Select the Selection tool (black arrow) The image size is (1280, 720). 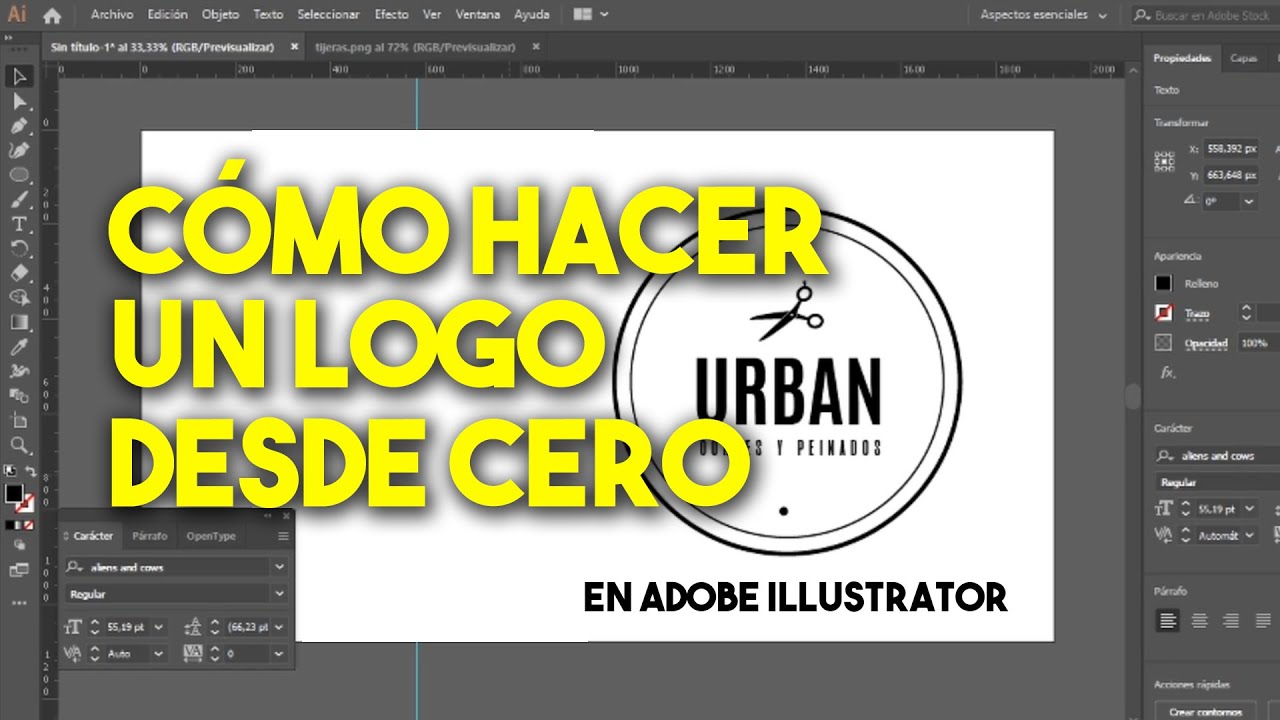[x=19, y=77]
